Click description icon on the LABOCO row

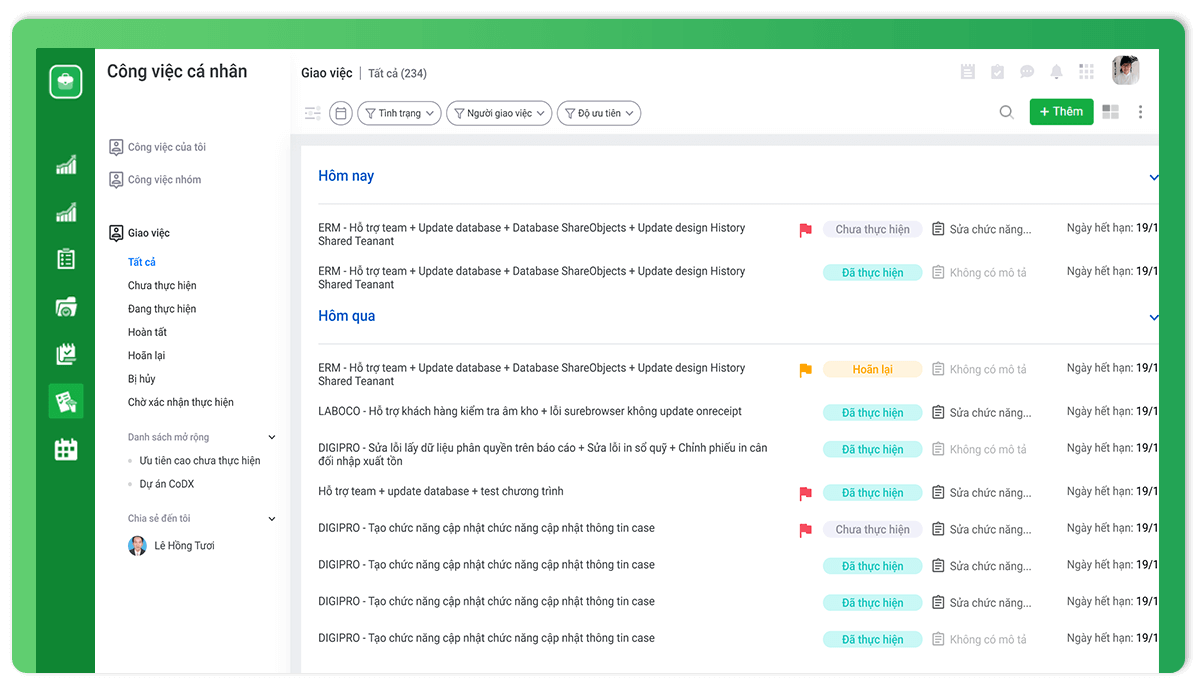pyautogui.click(x=938, y=412)
